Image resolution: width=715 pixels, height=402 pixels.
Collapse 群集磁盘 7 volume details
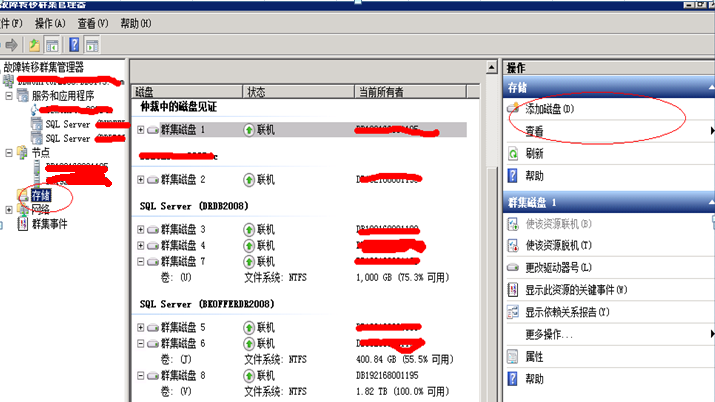point(141,261)
